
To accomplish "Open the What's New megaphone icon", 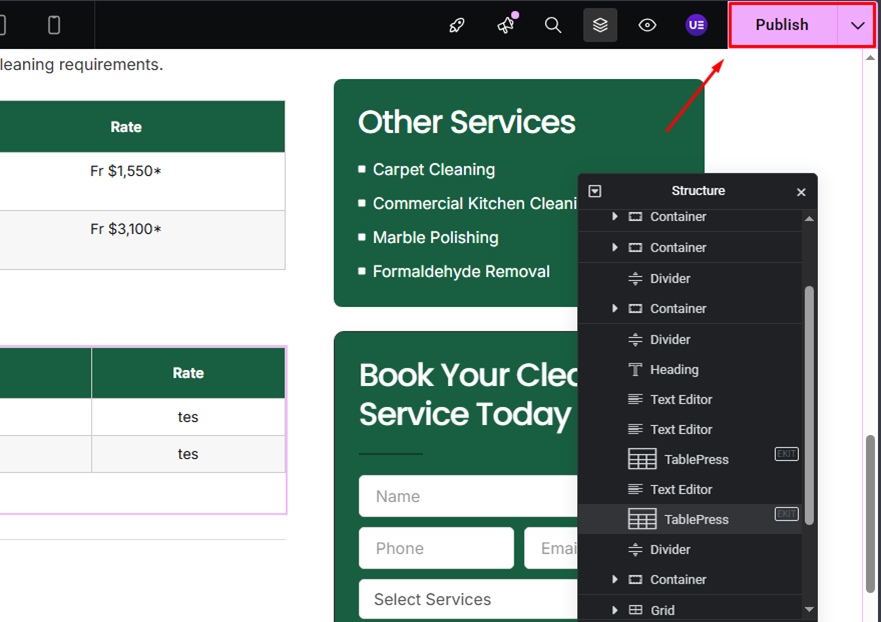I will point(506,25).
